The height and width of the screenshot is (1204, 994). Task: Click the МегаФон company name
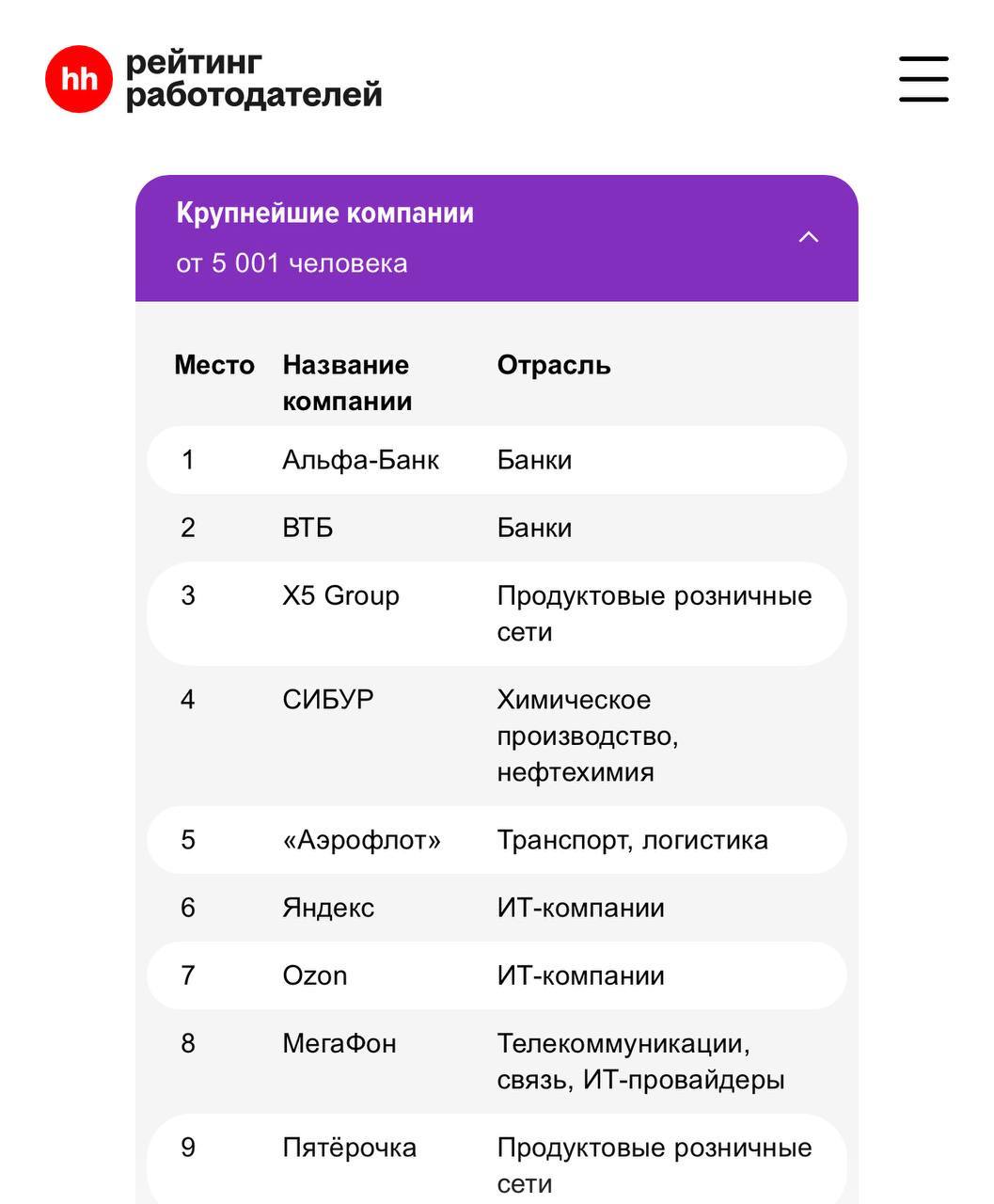tap(339, 1043)
